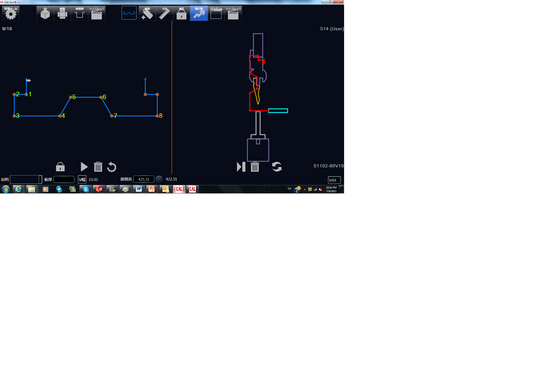Click the padlock icon in top toolbar
Image resolution: width=560 pixels, height=386 pixels.
coord(181,14)
